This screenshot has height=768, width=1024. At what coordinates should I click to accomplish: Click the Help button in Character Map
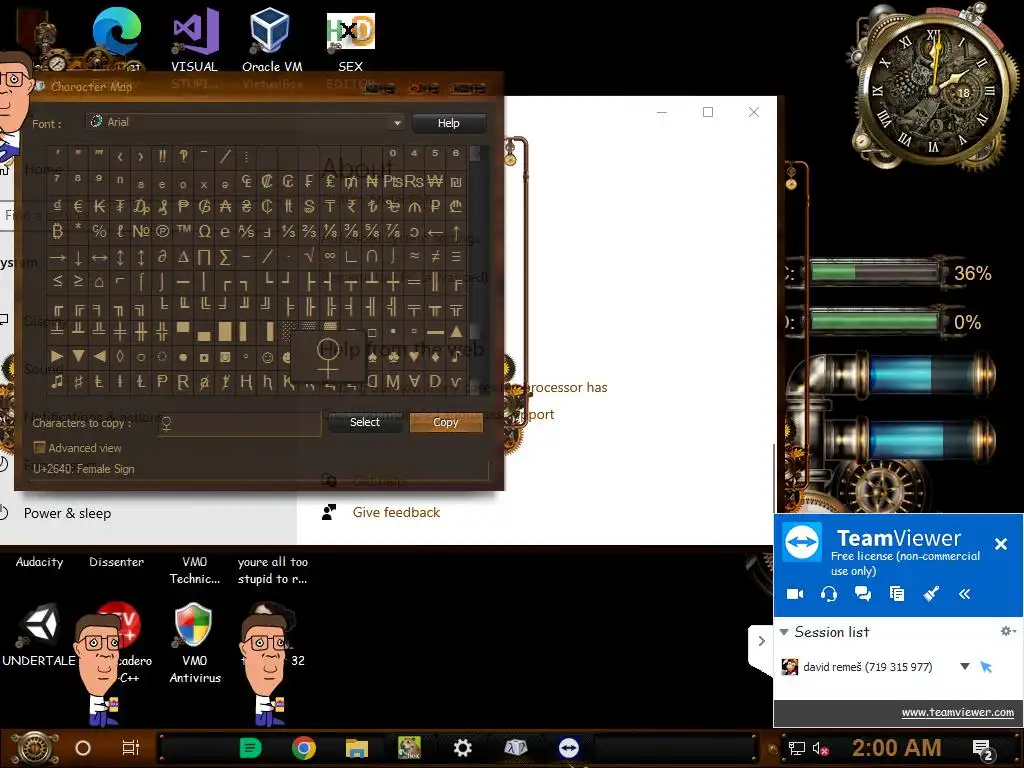coord(449,123)
